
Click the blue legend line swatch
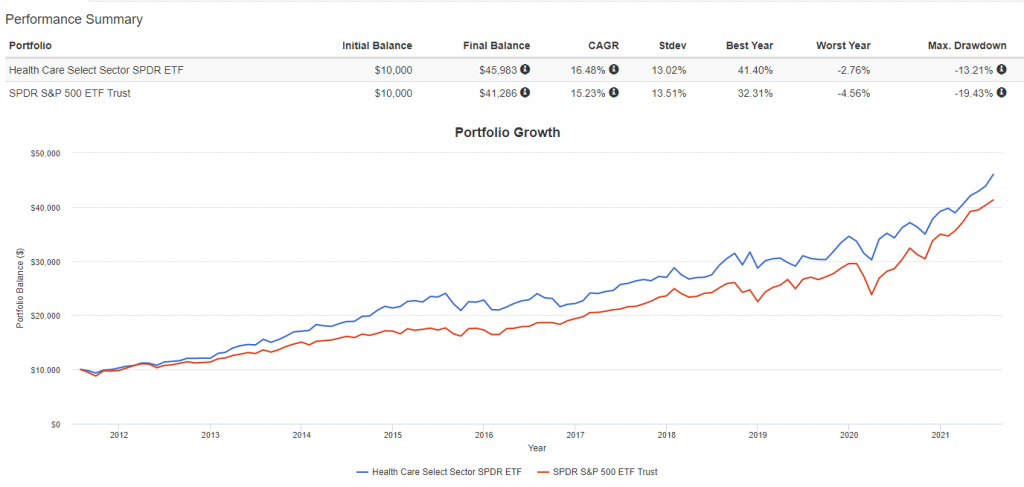[362, 471]
